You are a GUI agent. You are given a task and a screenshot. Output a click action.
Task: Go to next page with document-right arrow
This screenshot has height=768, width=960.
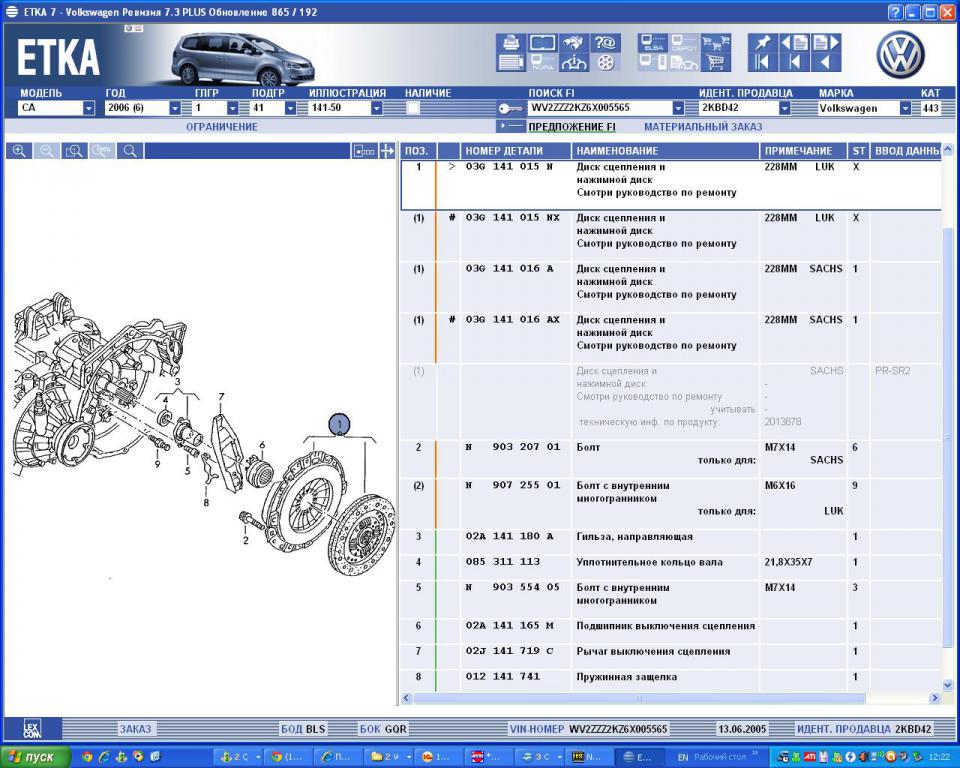825,43
